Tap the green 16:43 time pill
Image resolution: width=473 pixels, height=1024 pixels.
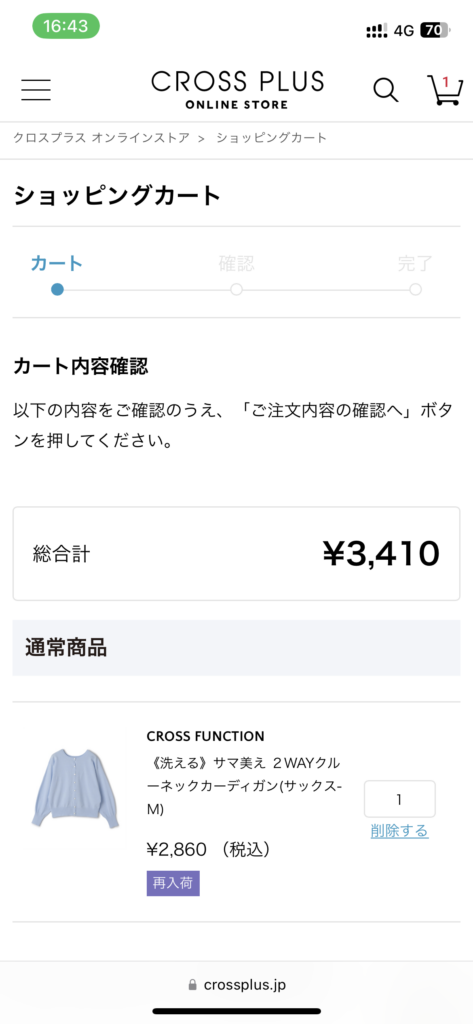(x=66, y=26)
